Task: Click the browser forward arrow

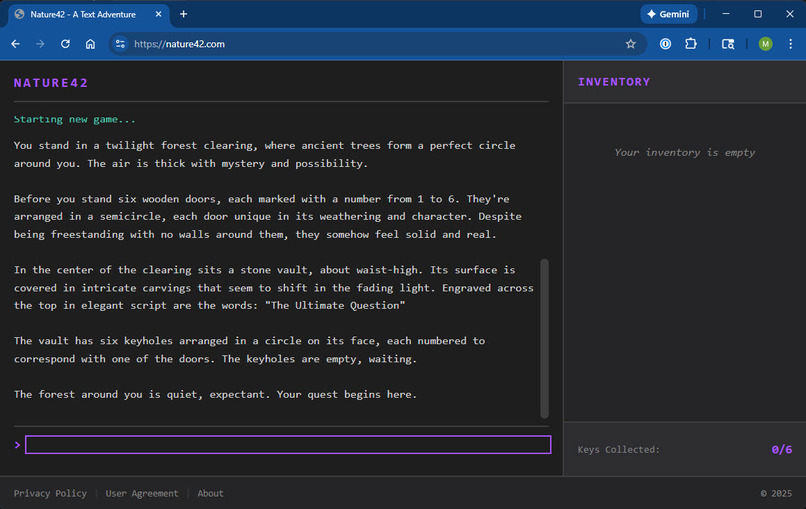Action: tap(40, 44)
